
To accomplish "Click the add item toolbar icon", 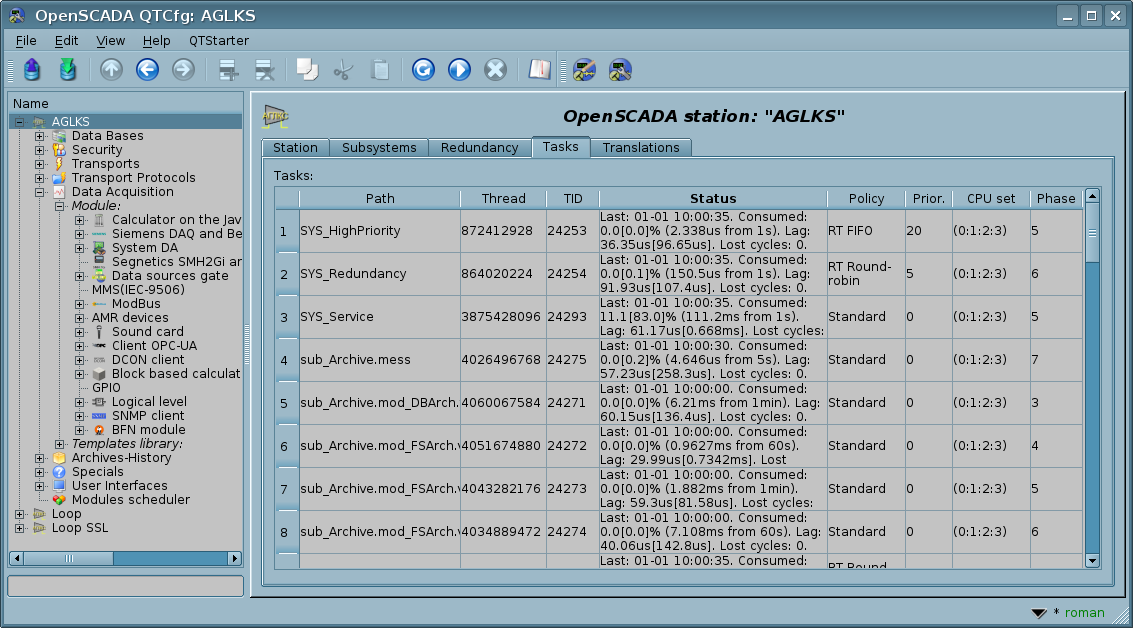I will click(x=229, y=70).
